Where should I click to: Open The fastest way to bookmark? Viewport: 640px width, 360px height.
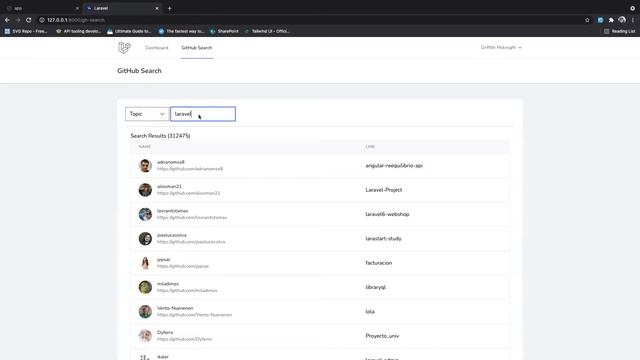pyautogui.click(x=181, y=31)
